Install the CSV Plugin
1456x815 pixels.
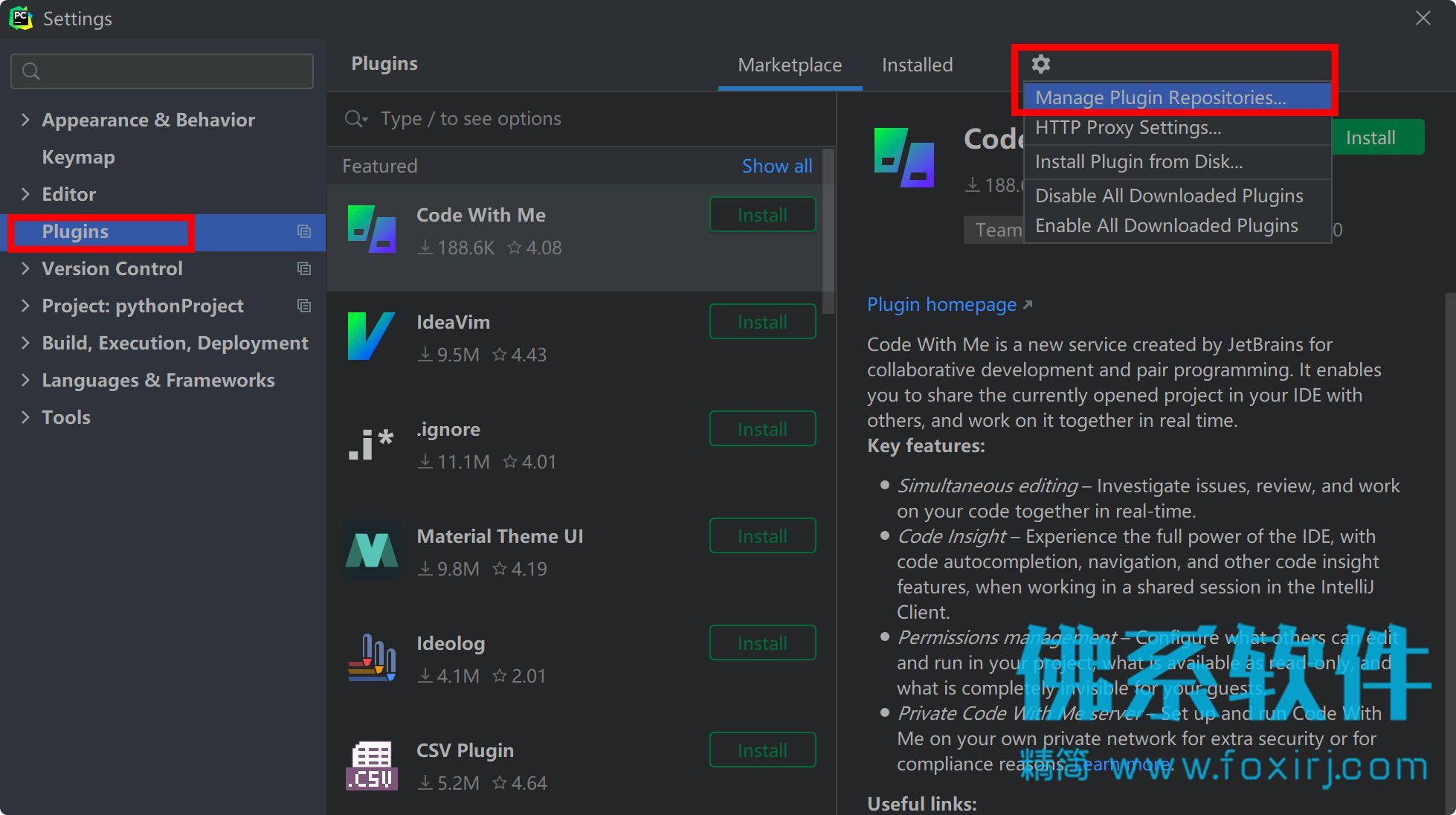[x=762, y=750]
